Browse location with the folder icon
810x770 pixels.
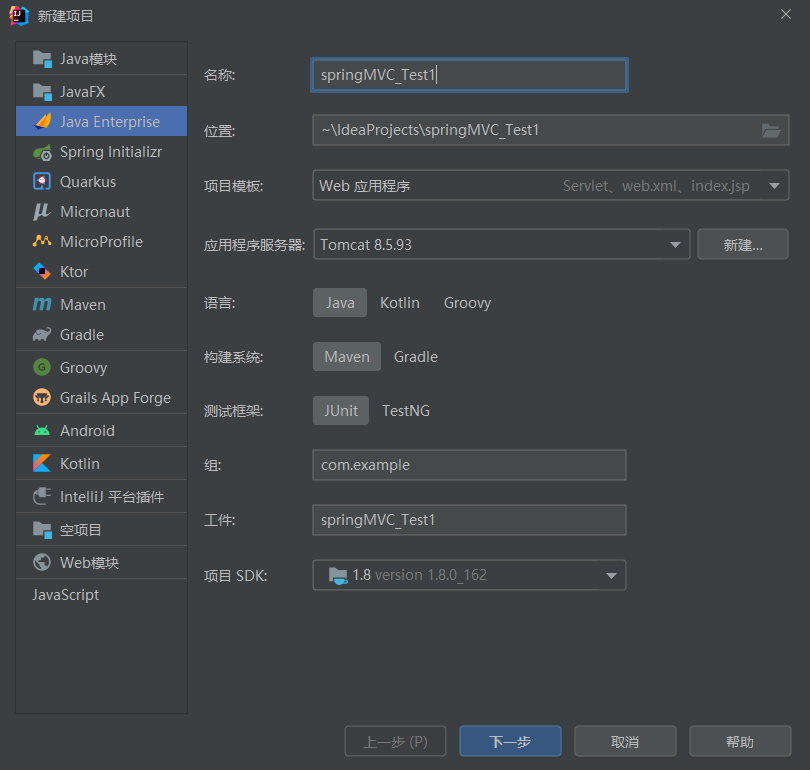(x=771, y=131)
